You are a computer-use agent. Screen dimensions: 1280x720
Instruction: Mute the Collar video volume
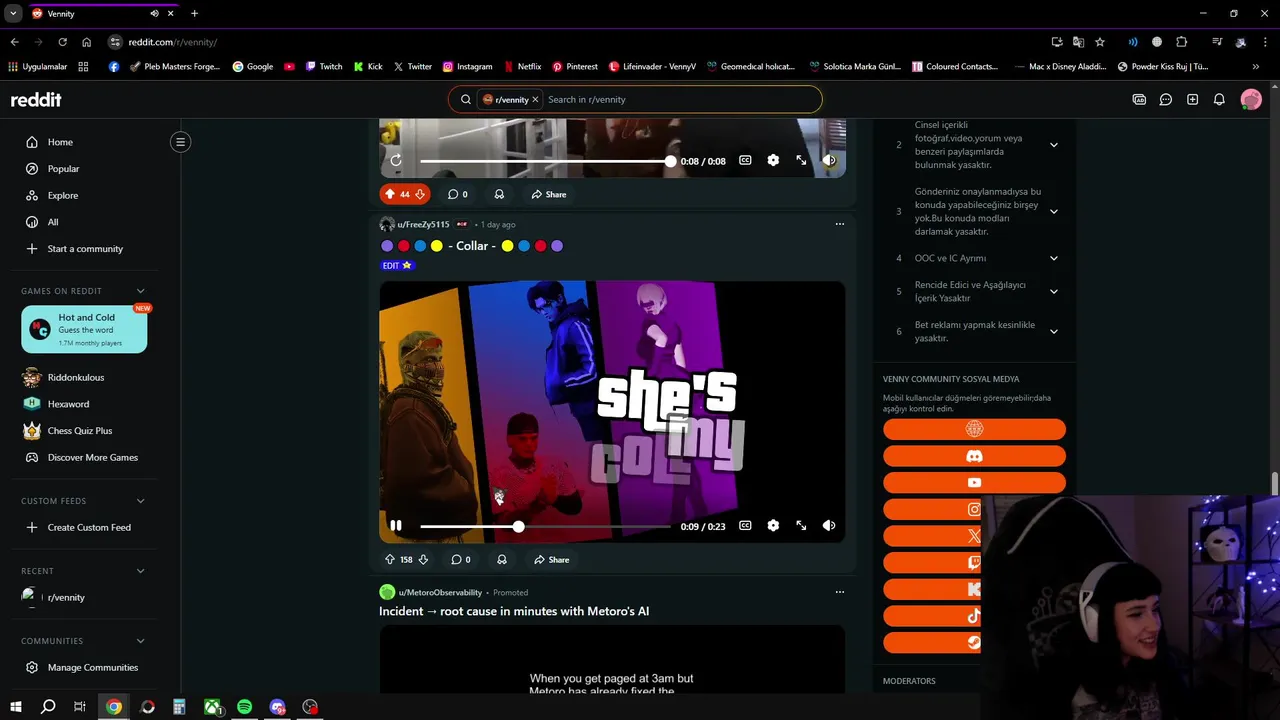pos(829,526)
